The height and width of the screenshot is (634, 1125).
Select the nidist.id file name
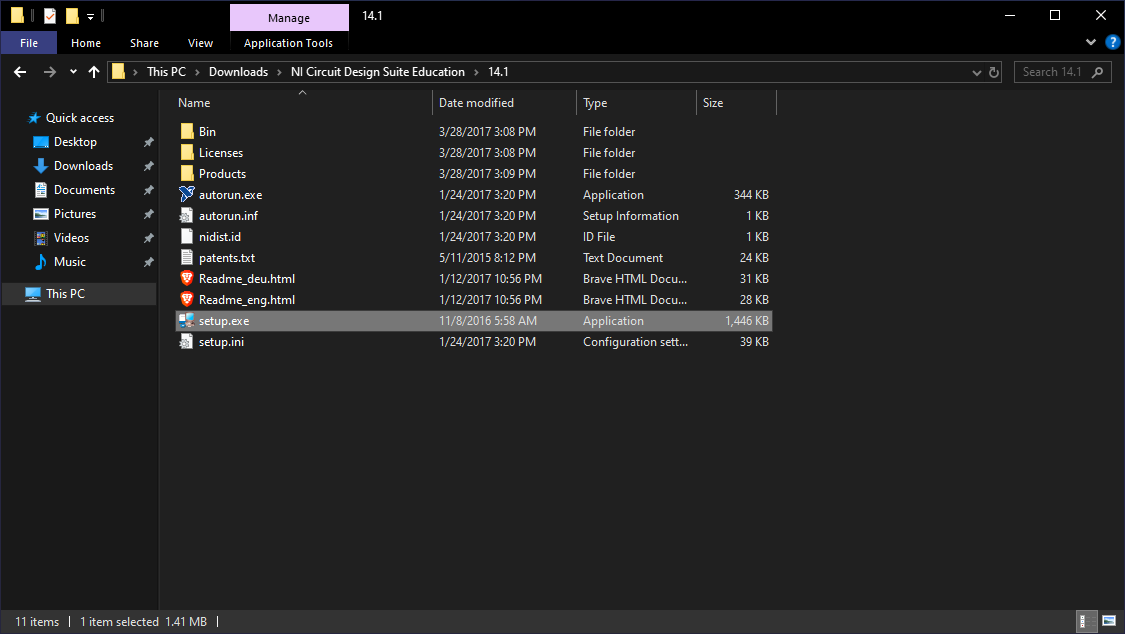pyautogui.click(x=220, y=237)
